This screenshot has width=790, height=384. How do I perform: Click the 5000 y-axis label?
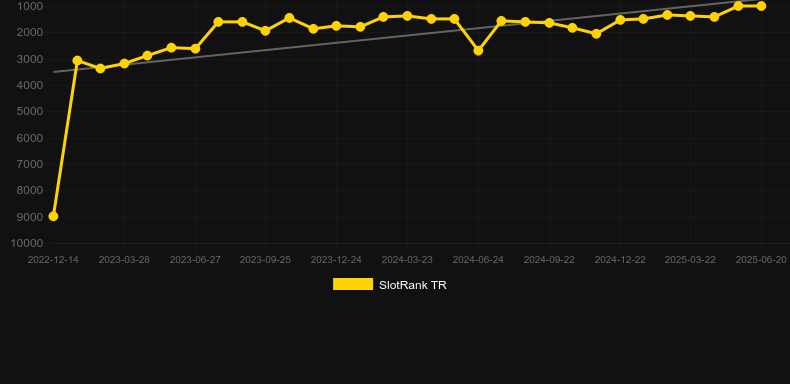pyautogui.click(x=30, y=111)
